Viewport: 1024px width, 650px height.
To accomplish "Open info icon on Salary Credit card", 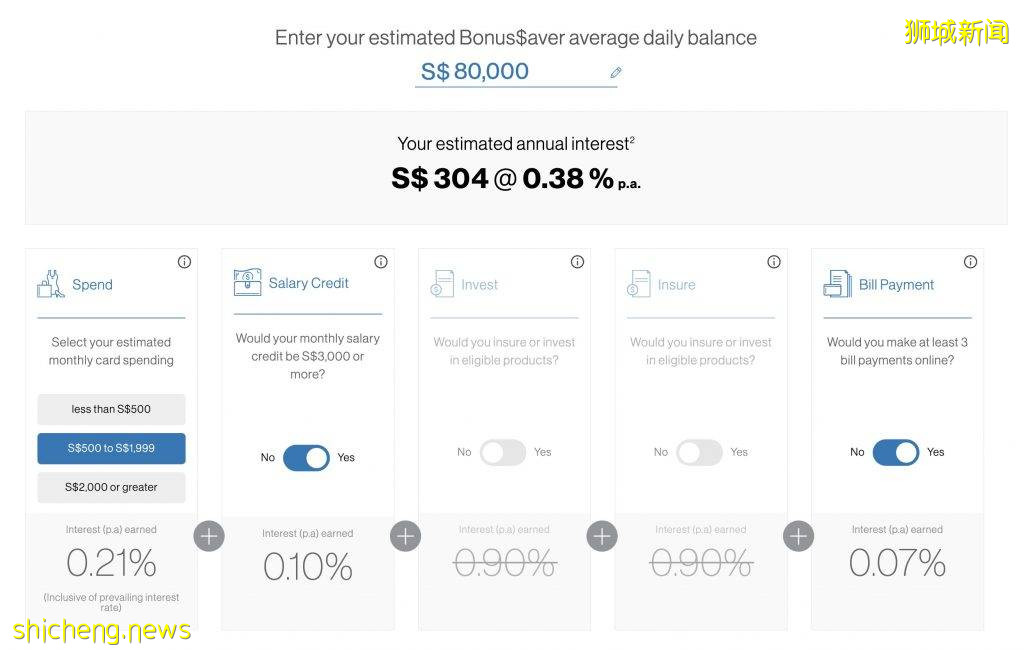I will click(x=381, y=262).
